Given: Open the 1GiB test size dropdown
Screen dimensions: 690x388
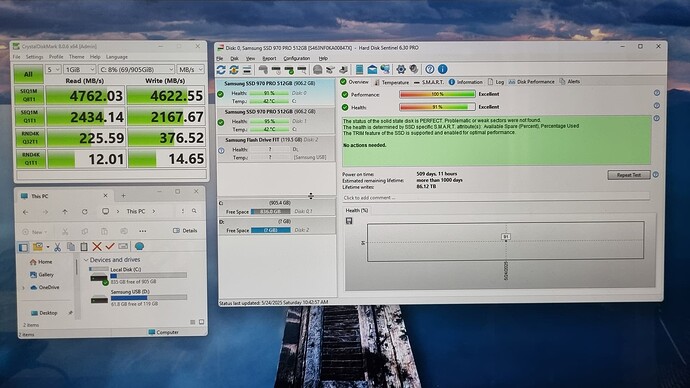Looking at the screenshot, I should (80, 70).
